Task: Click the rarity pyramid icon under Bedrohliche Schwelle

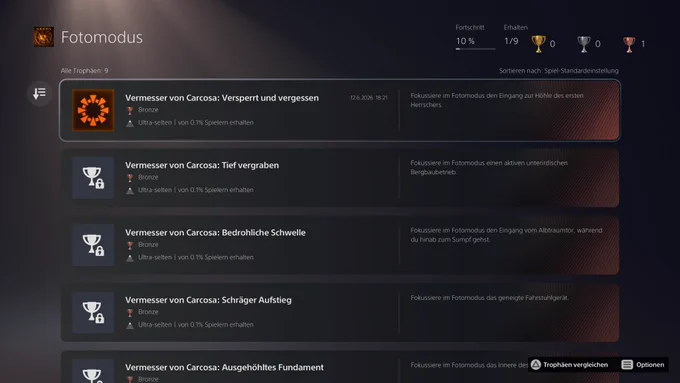Action: coord(130,258)
